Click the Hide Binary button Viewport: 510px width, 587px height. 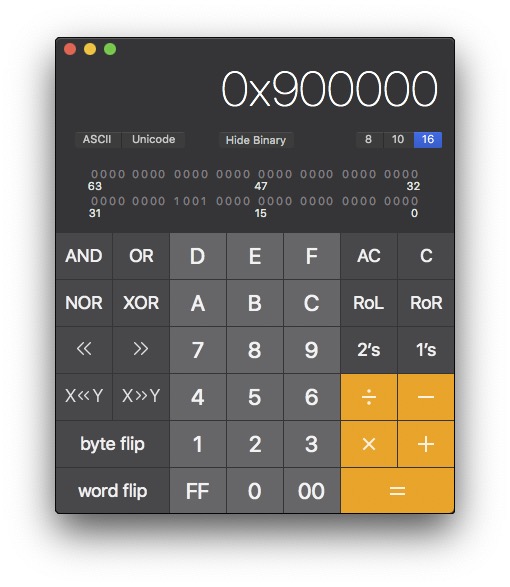256,140
